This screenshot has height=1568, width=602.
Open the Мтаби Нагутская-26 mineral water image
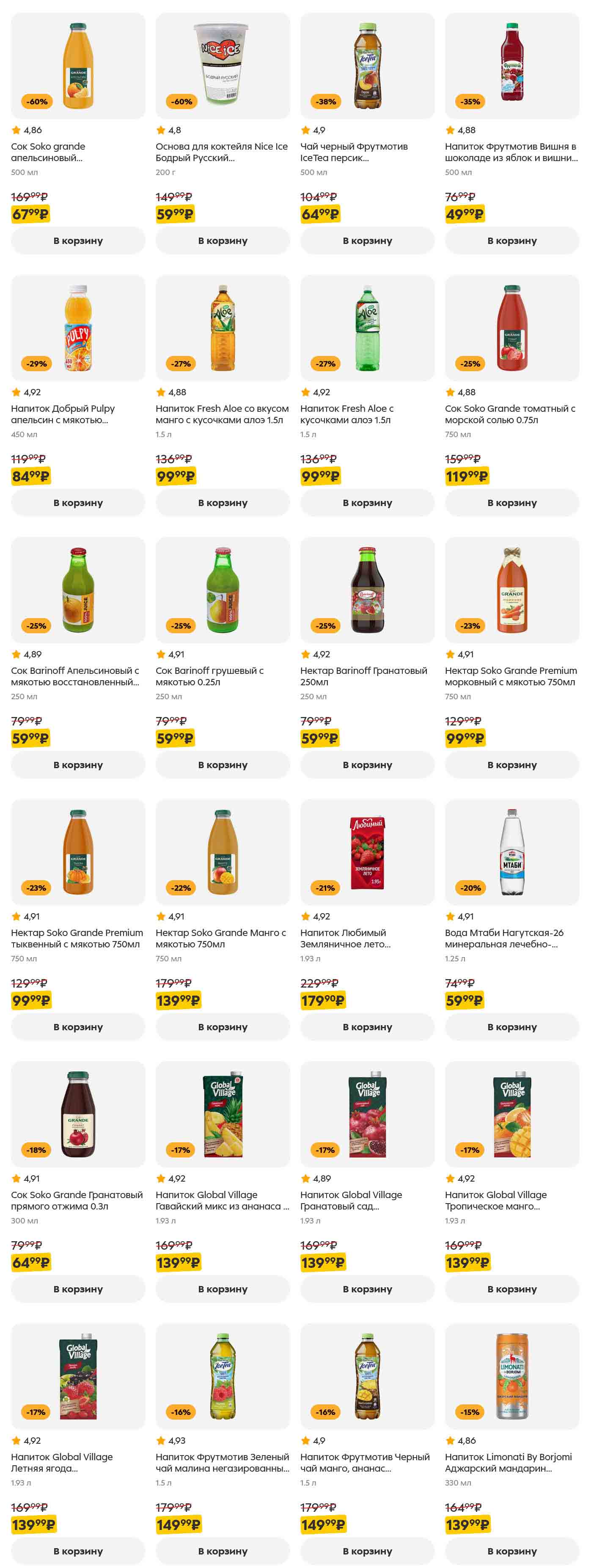(512, 852)
